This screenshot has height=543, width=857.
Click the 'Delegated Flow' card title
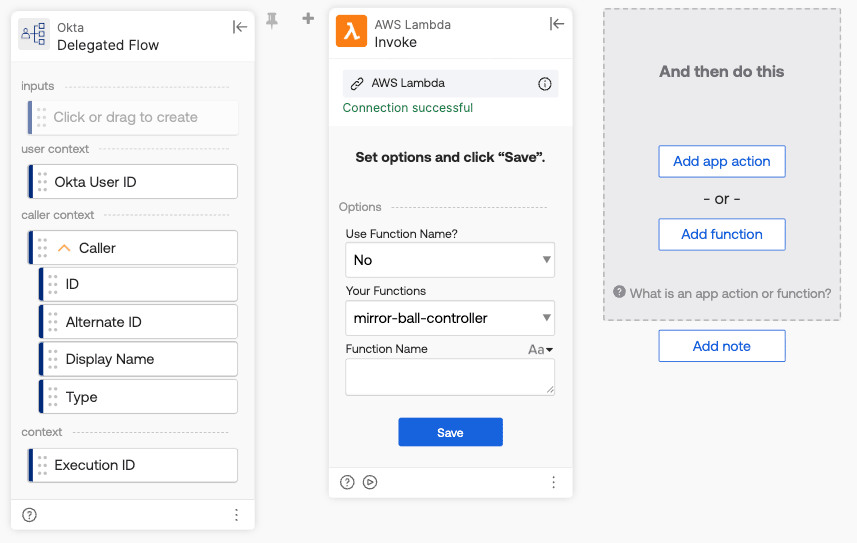[108, 45]
